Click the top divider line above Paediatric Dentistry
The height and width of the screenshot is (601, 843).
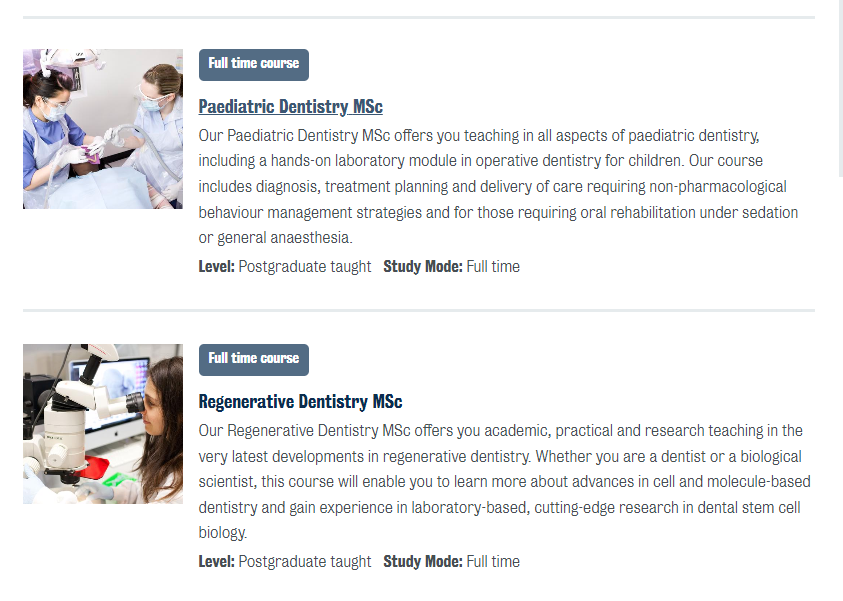tap(418, 17)
